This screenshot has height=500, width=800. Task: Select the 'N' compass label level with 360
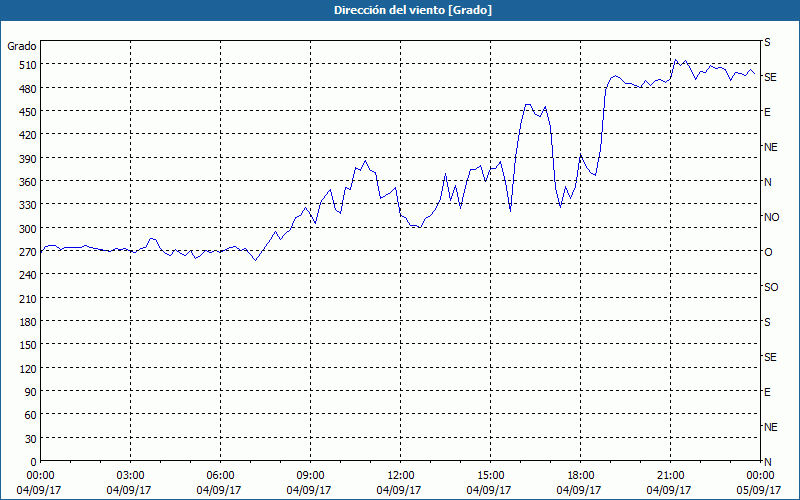(768, 182)
